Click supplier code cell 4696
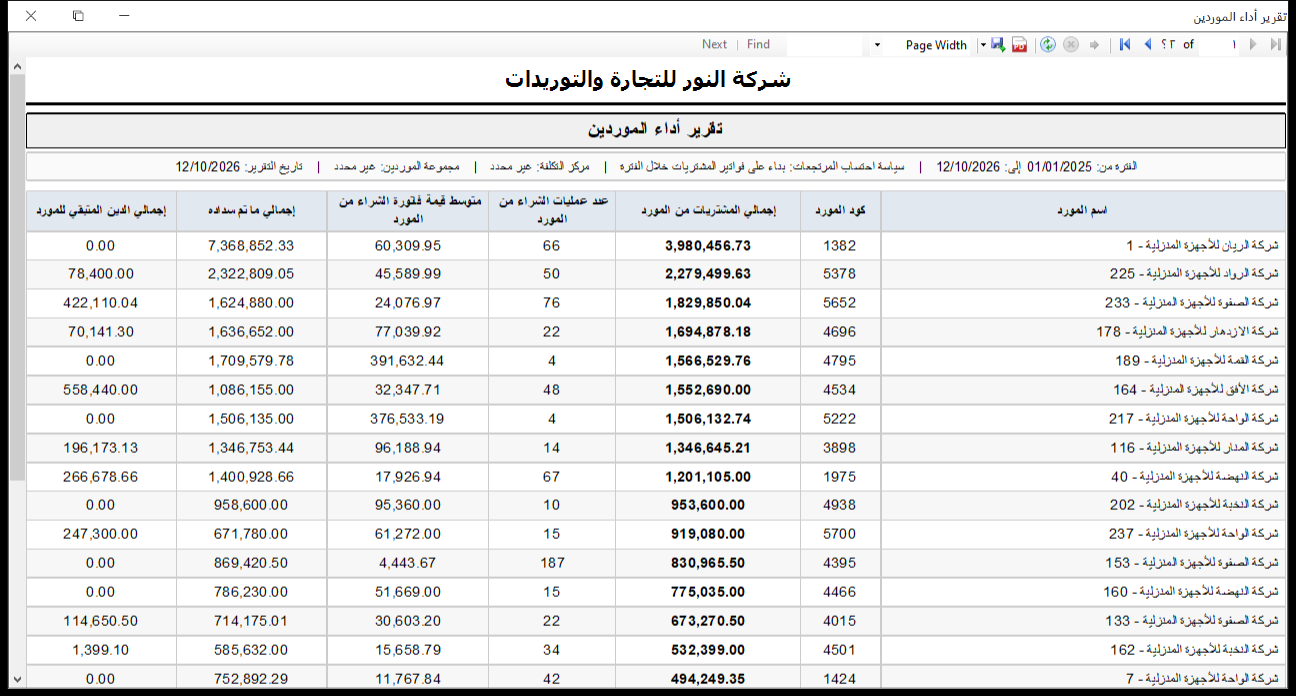 point(840,331)
